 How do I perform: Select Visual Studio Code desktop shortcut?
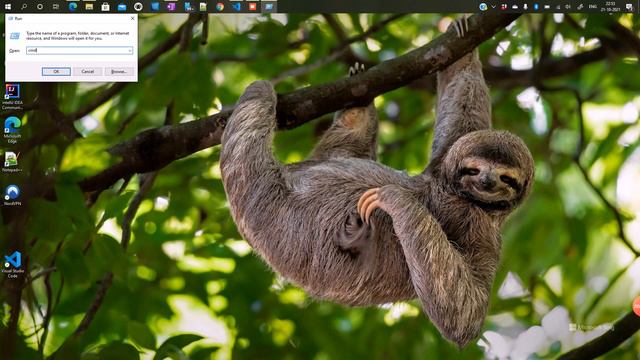13,264
